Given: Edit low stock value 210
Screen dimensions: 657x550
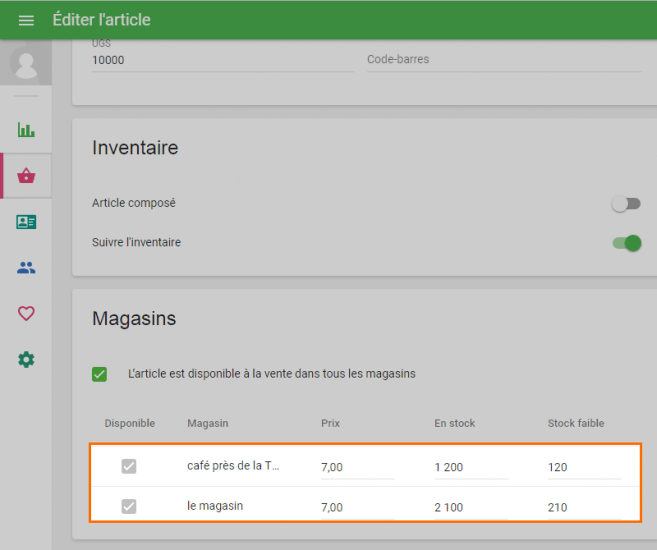Looking at the screenshot, I should (584, 508).
